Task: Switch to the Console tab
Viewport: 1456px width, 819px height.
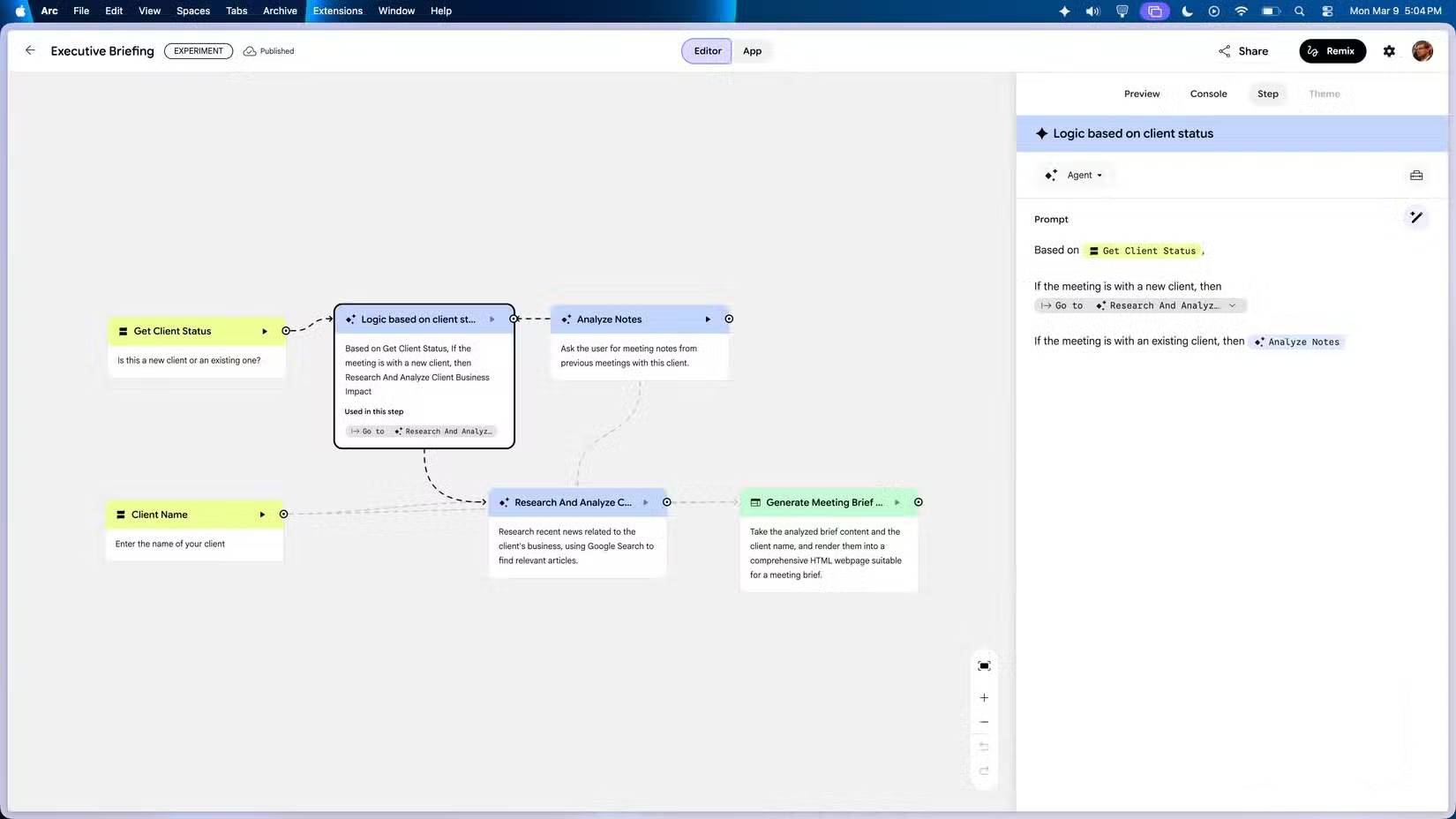Action: [1208, 94]
